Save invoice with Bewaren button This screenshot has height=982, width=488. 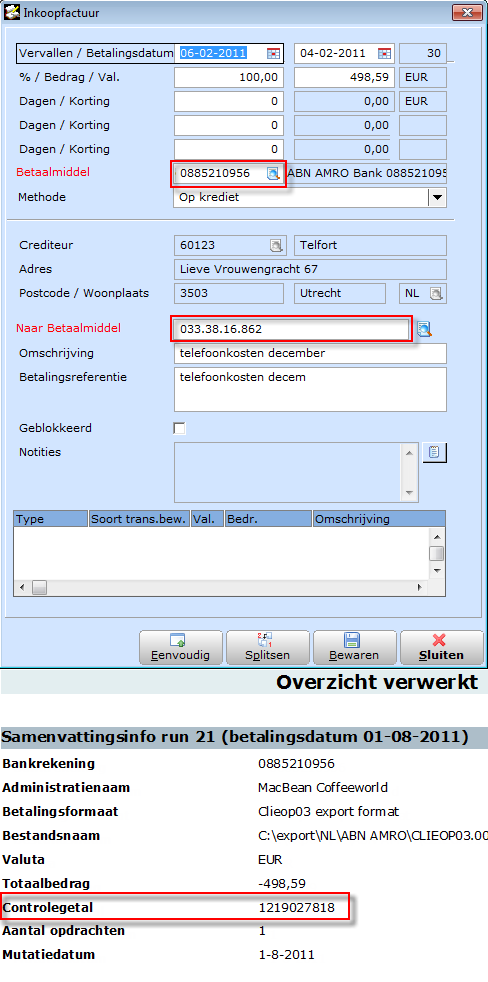tap(355, 648)
